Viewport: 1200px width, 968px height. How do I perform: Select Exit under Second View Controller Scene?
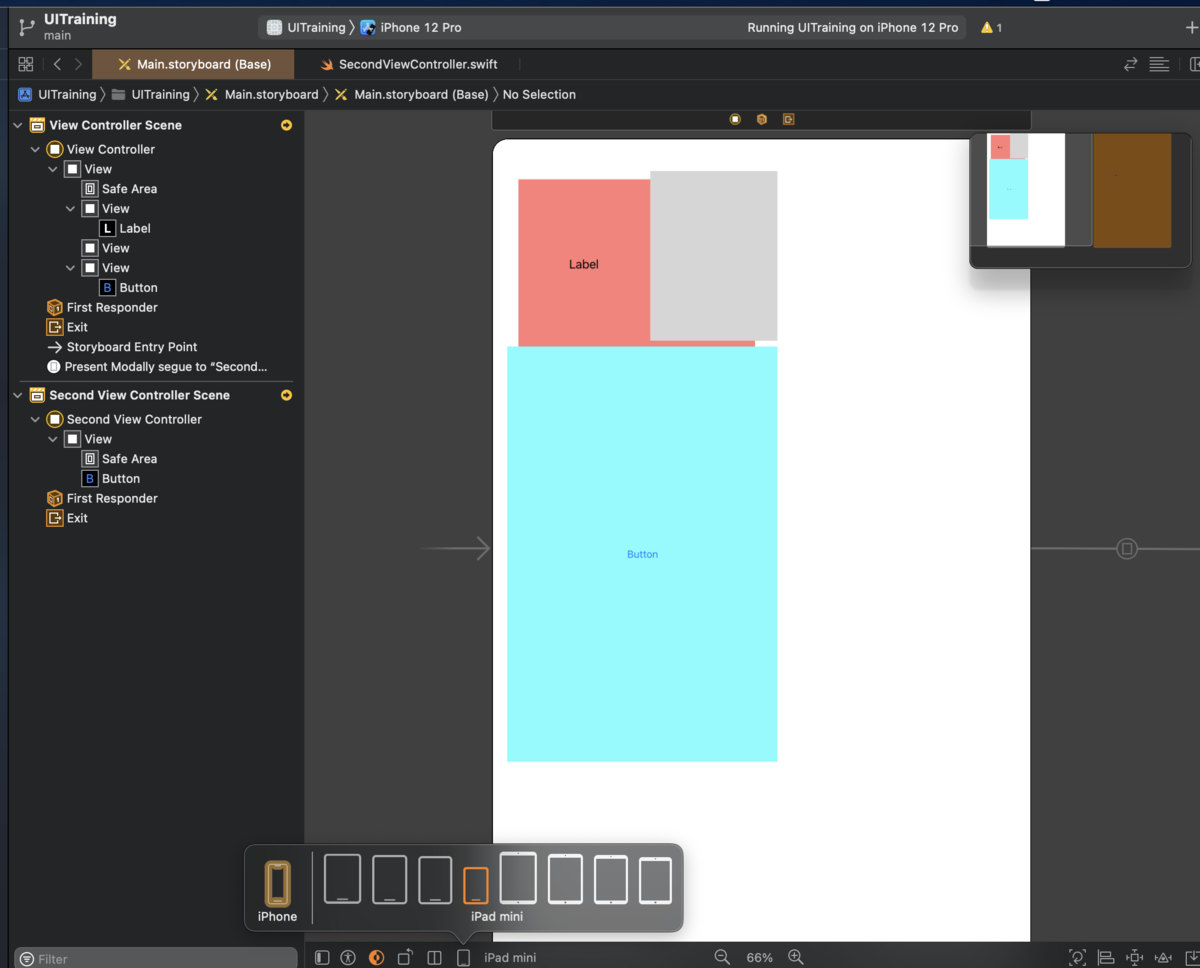tap(67, 518)
